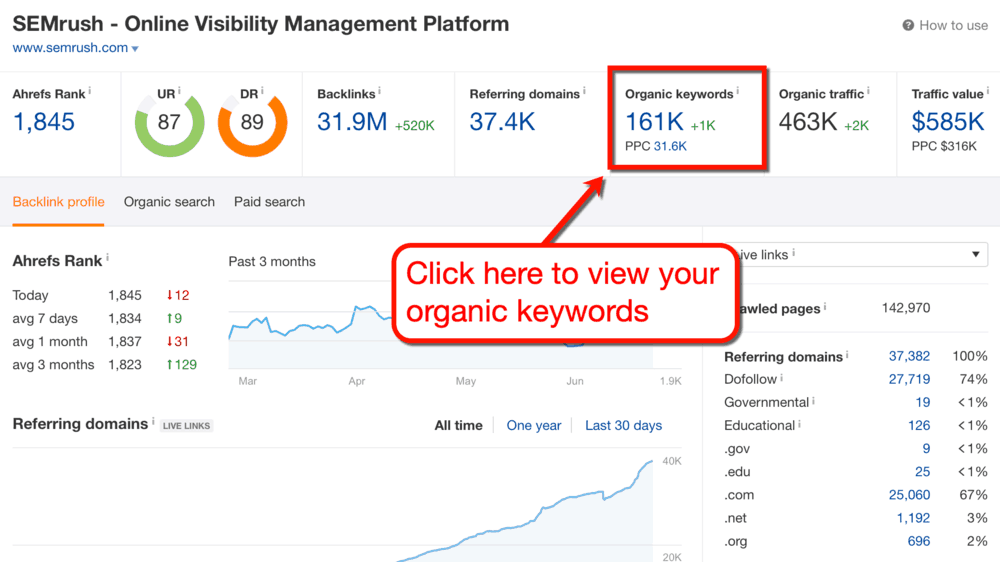Click the PPC $316K traffic value text
The width and height of the screenshot is (1000, 562).
tap(944, 146)
